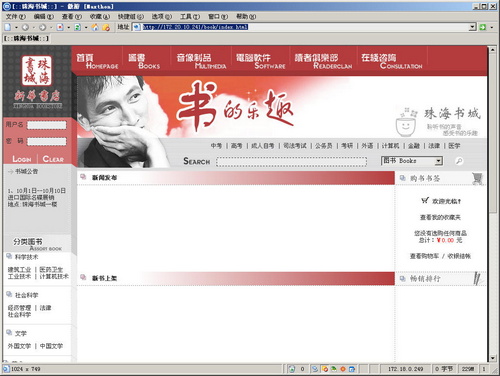Click the page icon in address bar
Viewport: 500px width, 376px height.
[137, 27]
